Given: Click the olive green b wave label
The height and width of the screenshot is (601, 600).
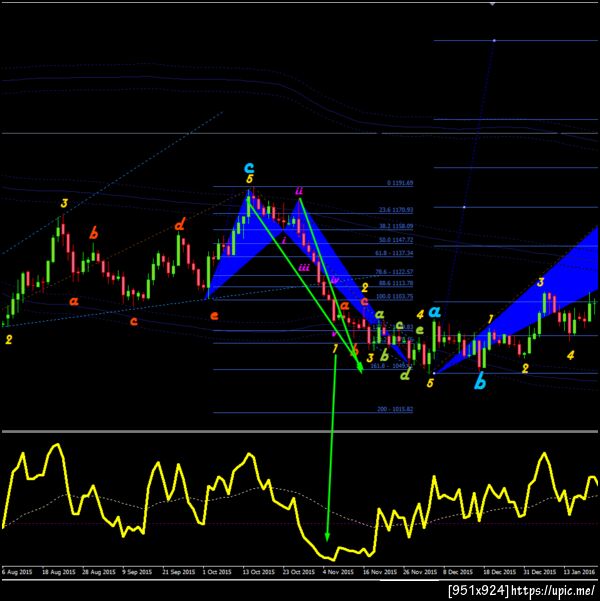Looking at the screenshot, I should (384, 355).
